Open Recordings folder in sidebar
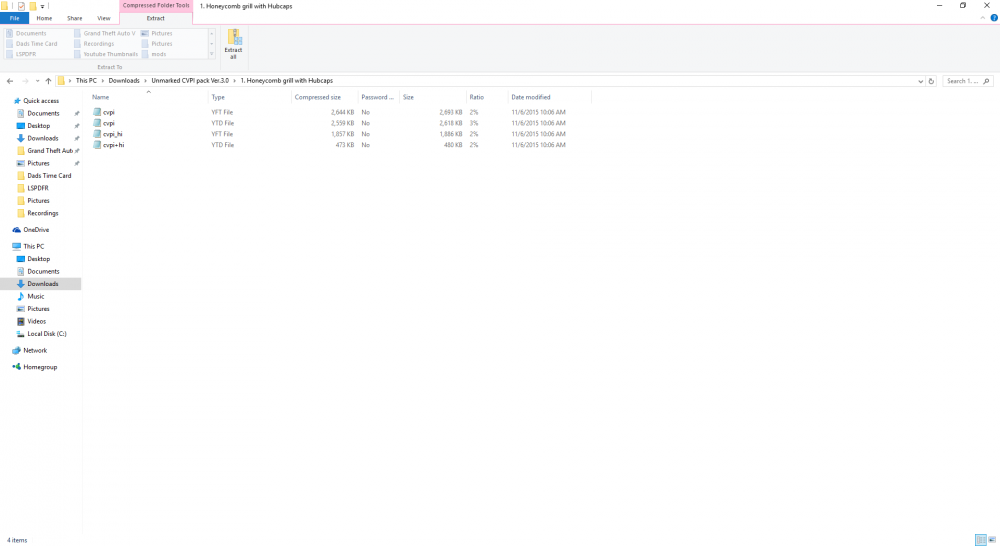The height and width of the screenshot is (546, 1000). (43, 213)
